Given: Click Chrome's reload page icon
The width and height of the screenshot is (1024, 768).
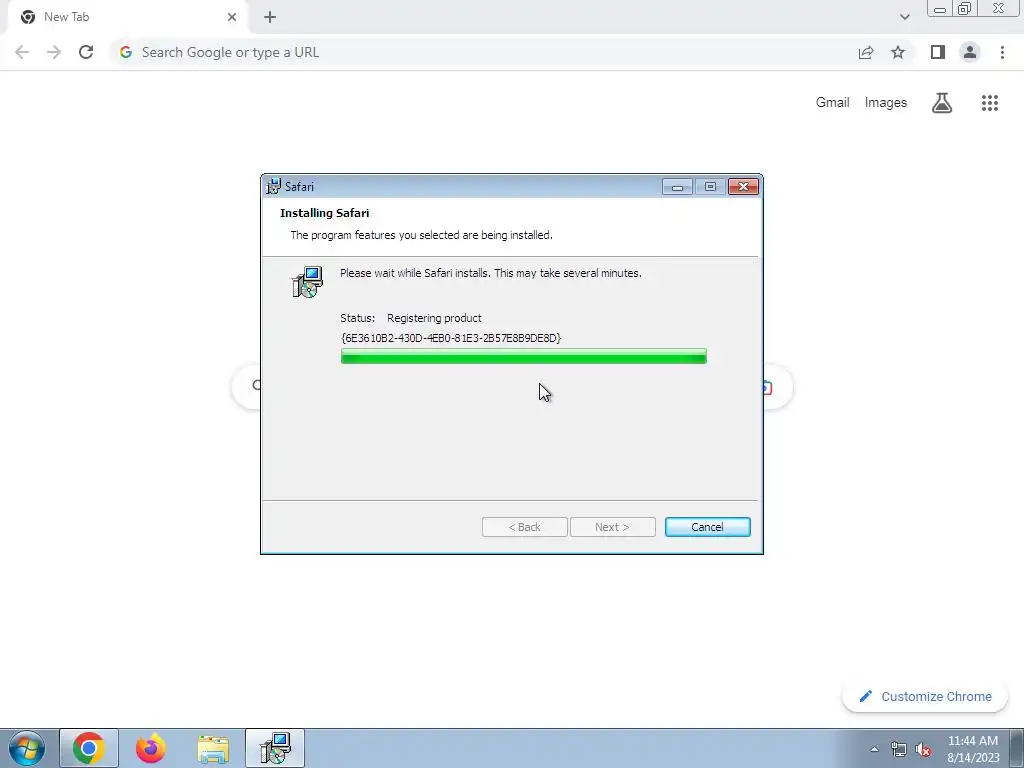Looking at the screenshot, I should click(x=86, y=52).
